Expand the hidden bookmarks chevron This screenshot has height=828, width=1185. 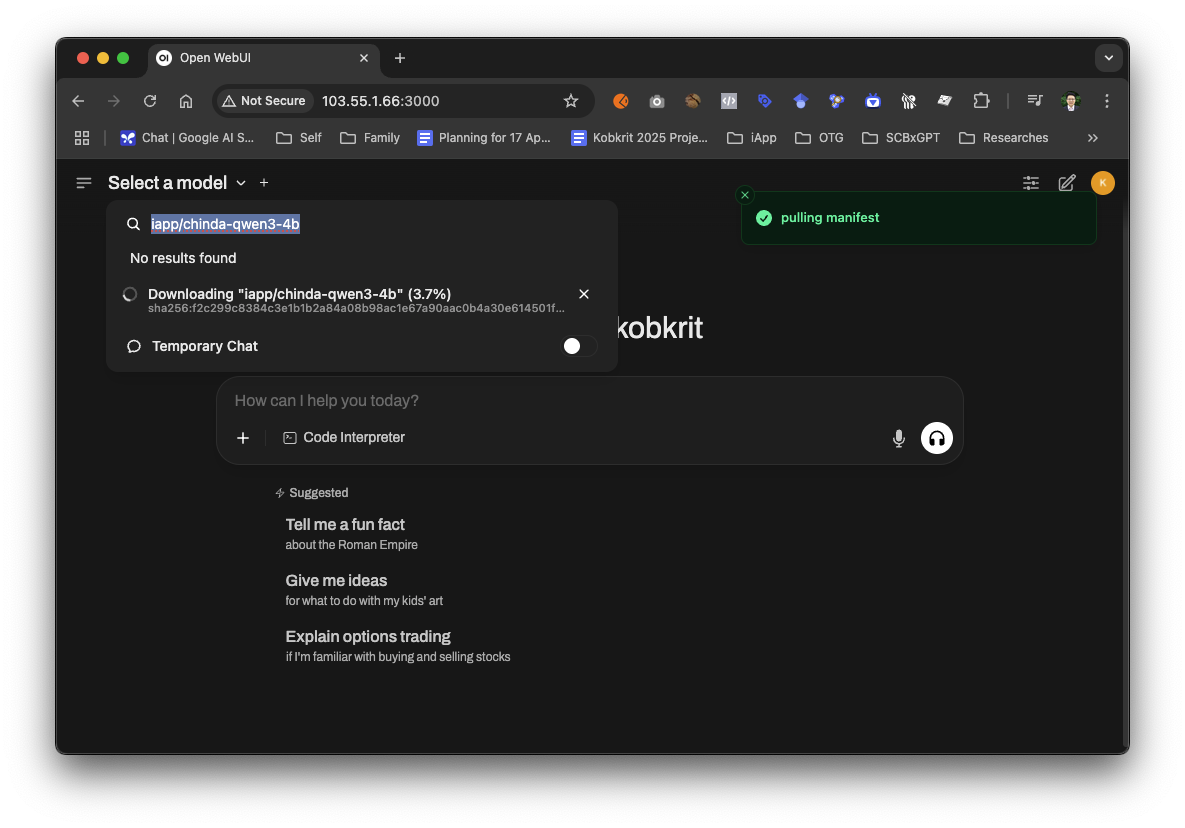pyautogui.click(x=1092, y=138)
